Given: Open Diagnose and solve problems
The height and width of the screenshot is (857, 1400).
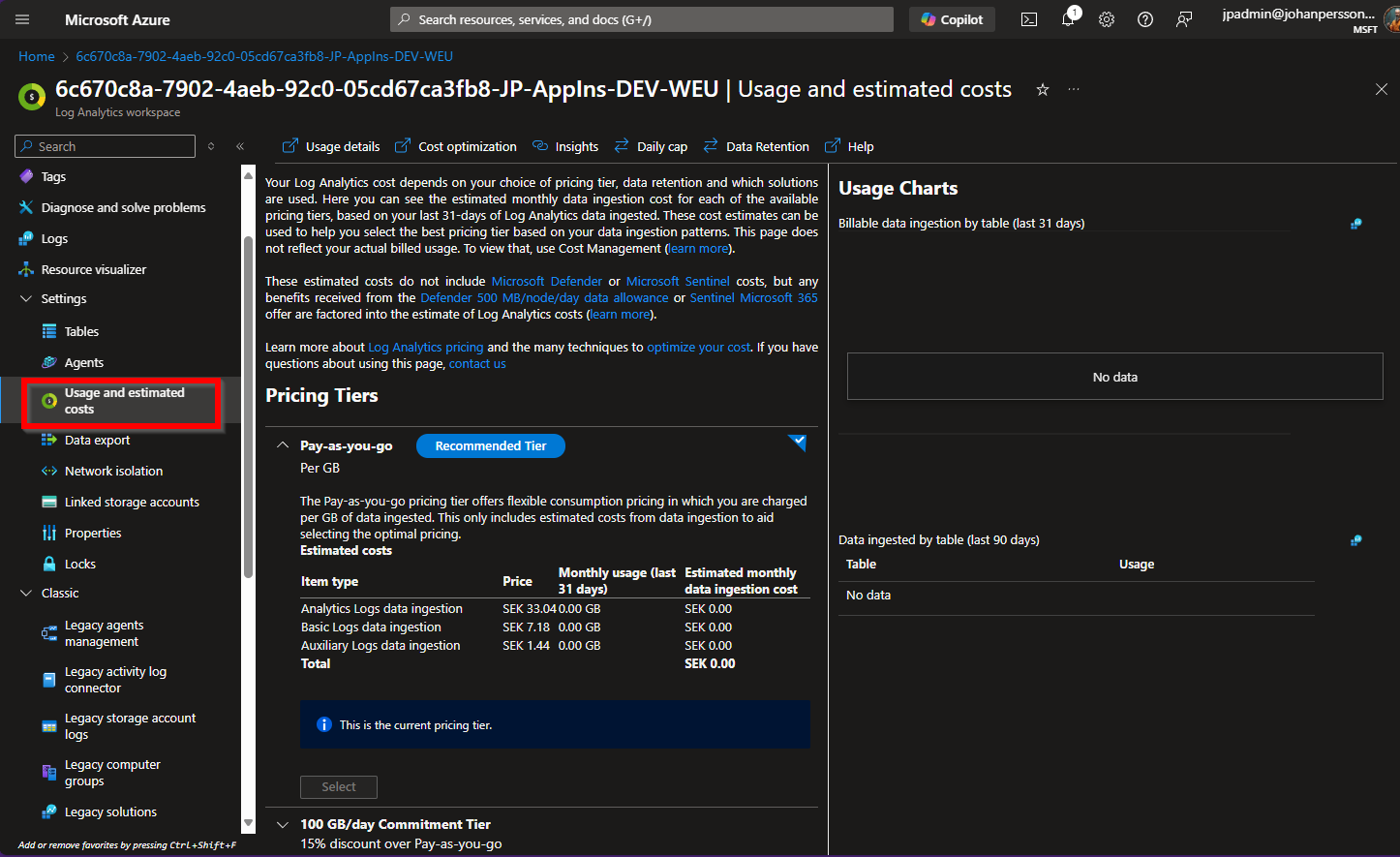Looking at the screenshot, I should (x=121, y=207).
